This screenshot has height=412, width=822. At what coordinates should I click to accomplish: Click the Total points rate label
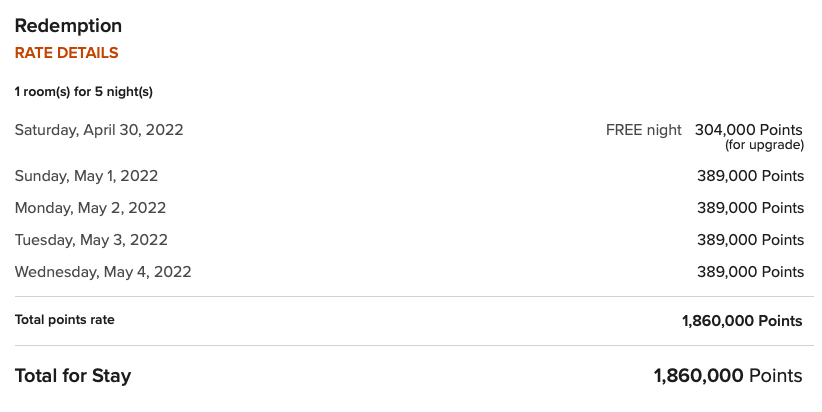click(64, 320)
